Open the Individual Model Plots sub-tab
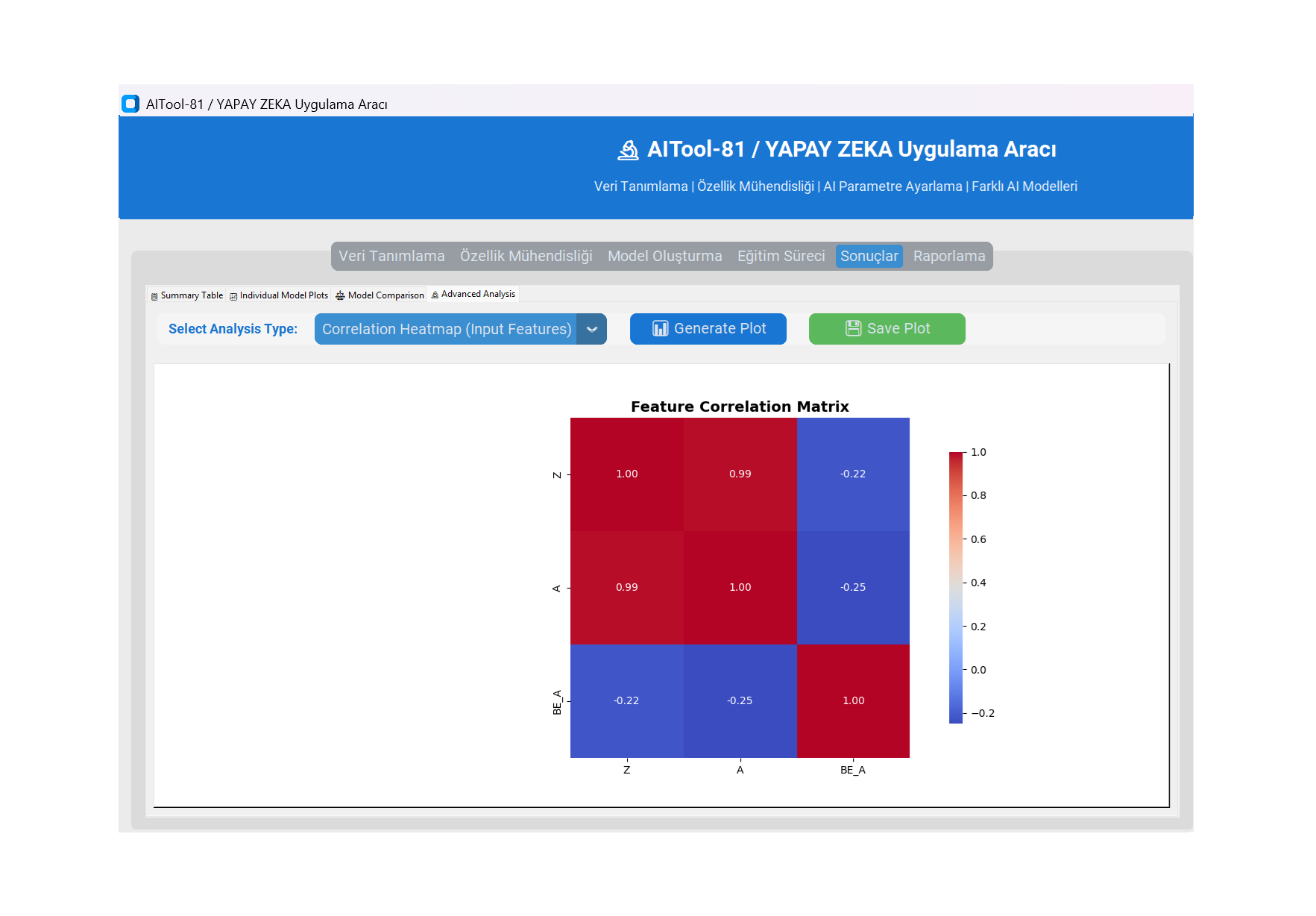The width and height of the screenshot is (1316, 916). (279, 295)
